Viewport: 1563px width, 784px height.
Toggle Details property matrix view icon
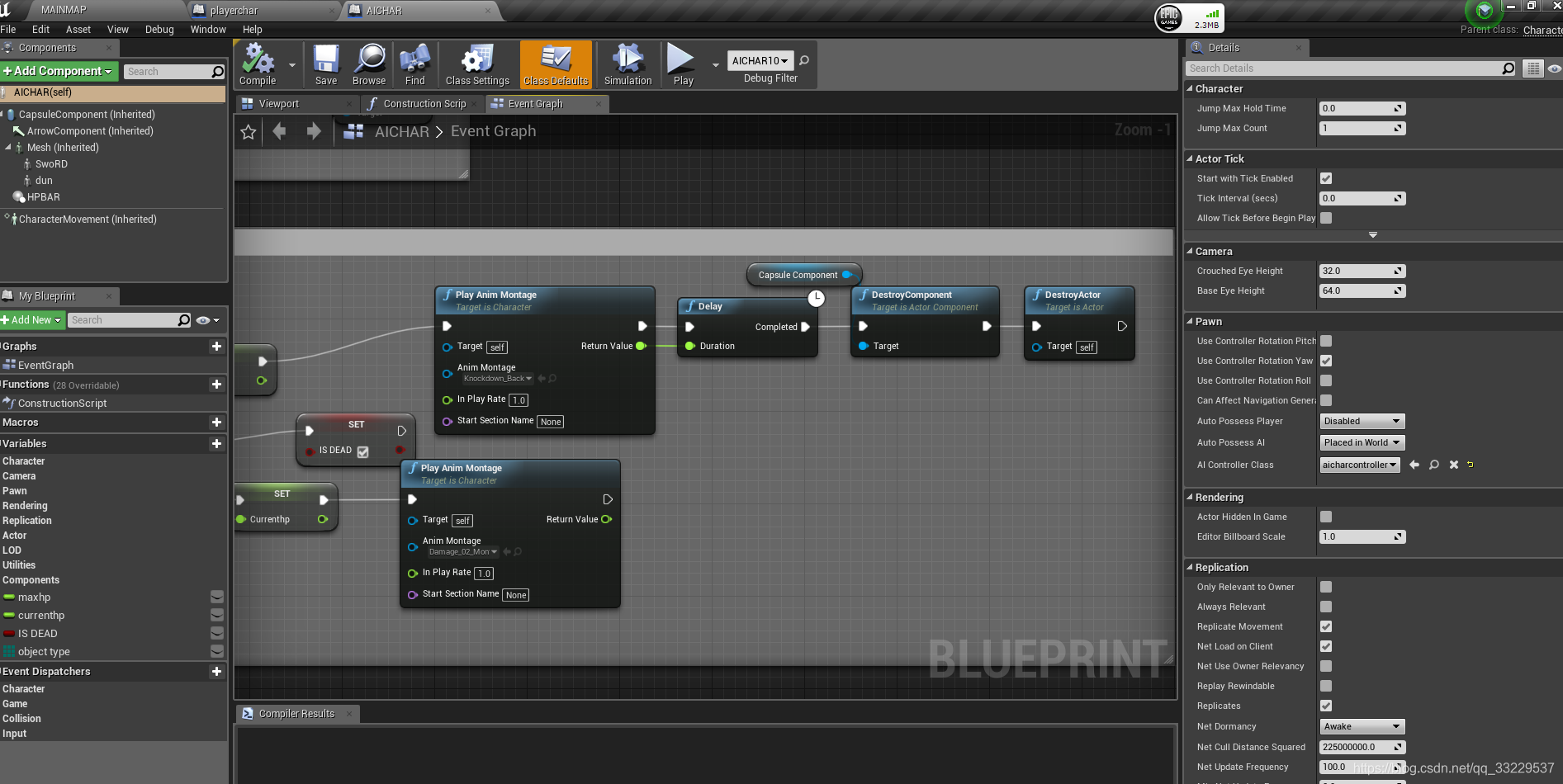click(x=1533, y=68)
